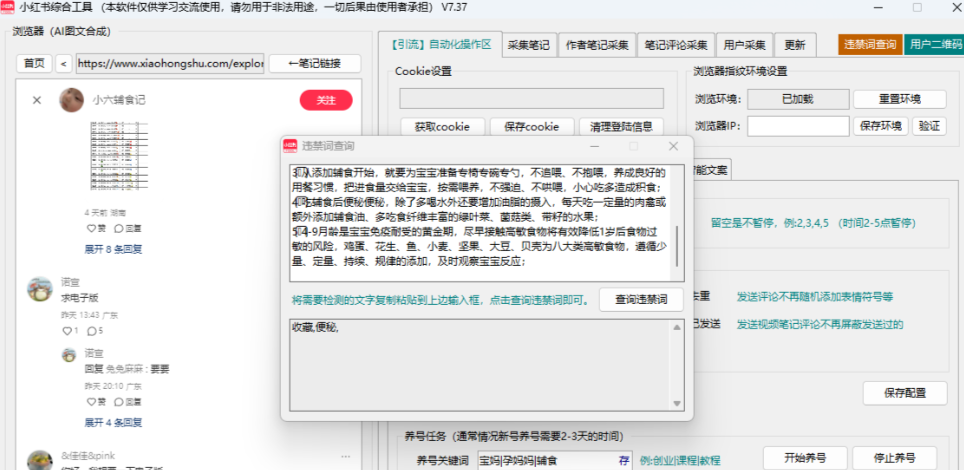Screen dimensions: 964x470
Task: Switch to the 采集笔记 tab
Action: point(528,45)
